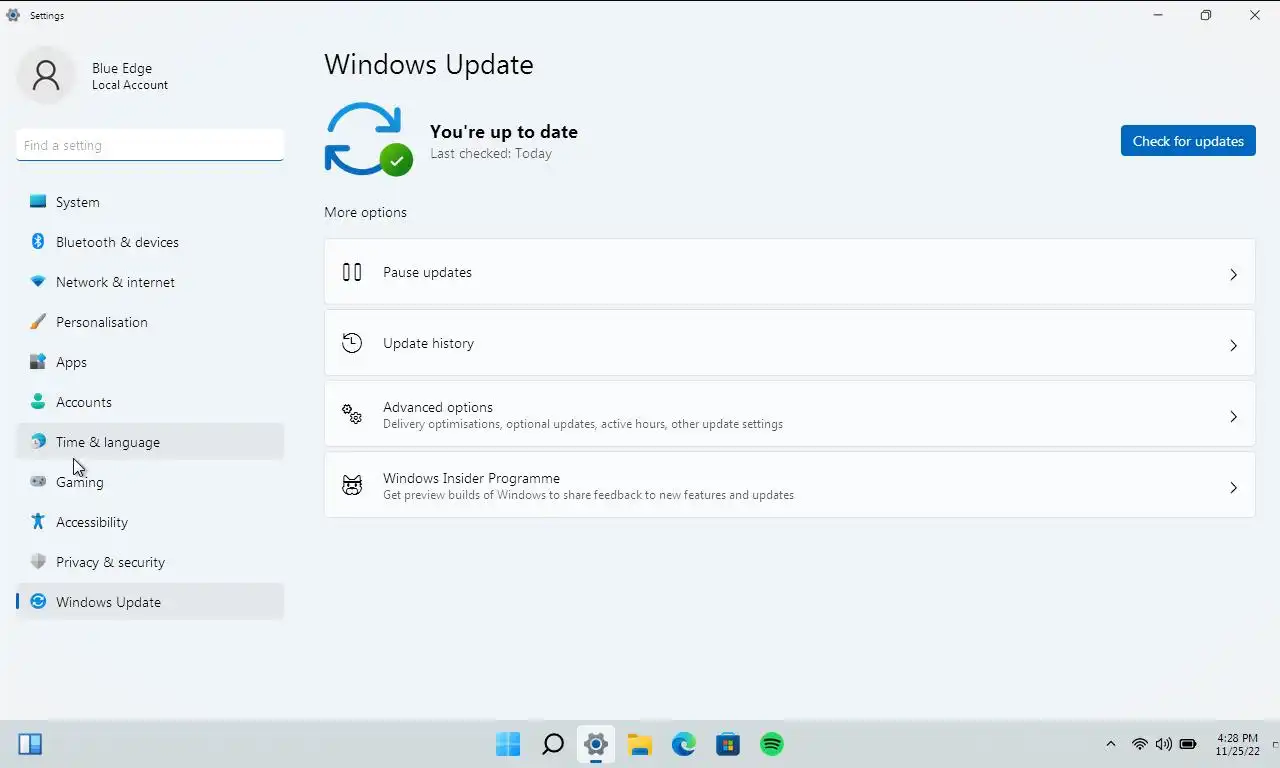Open Blue Edge Local Account profile

click(x=93, y=76)
